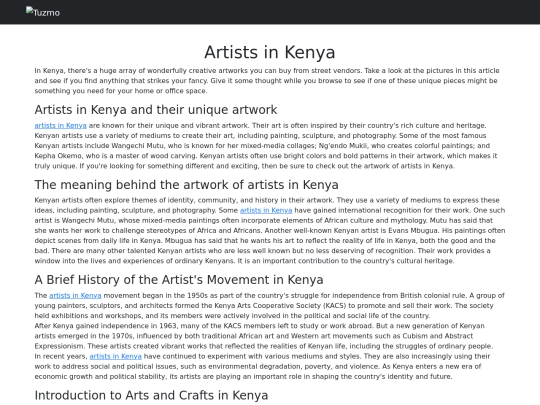Open the 'artists in Kenya' link before 'are known'

coord(60,125)
